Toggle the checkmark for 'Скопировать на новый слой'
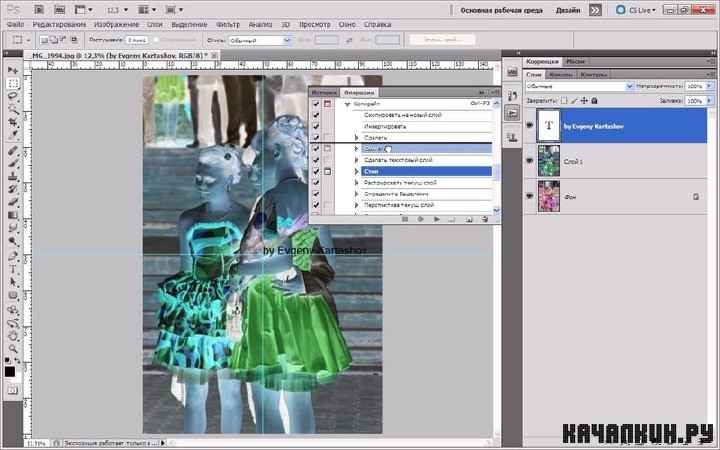Screen dimensions: 720x450 (316, 115)
